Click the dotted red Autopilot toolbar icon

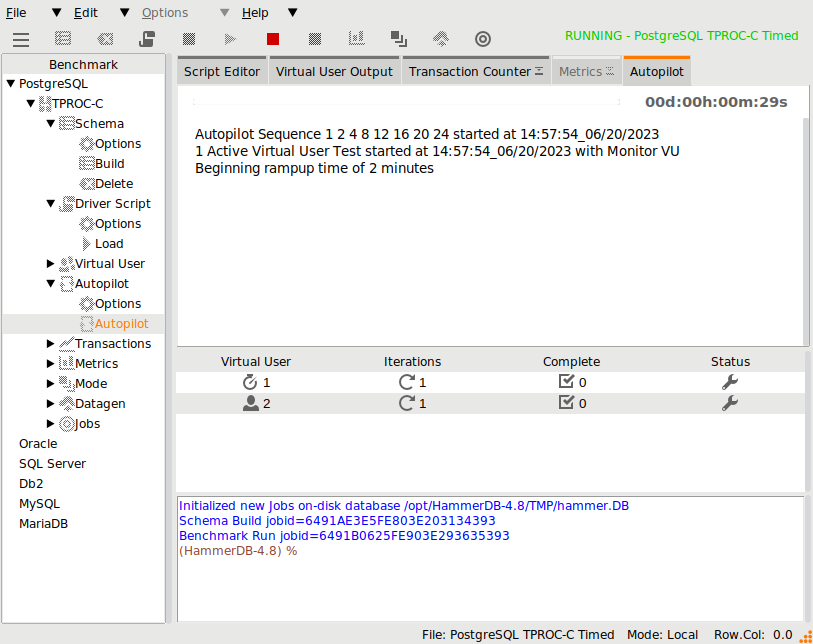pyautogui.click(x=315, y=39)
